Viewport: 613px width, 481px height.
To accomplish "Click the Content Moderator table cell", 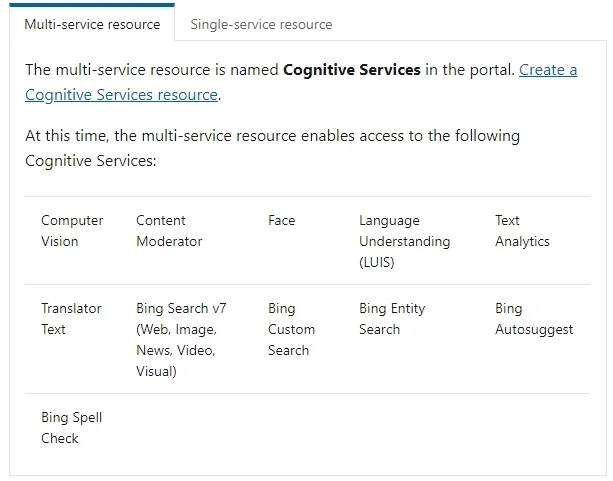I will coord(169,231).
